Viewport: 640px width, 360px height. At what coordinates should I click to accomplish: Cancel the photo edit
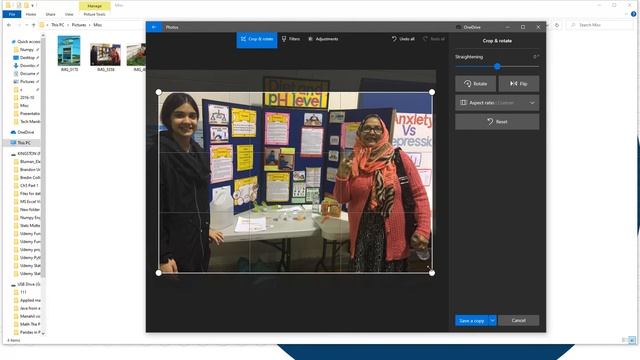pos(518,320)
